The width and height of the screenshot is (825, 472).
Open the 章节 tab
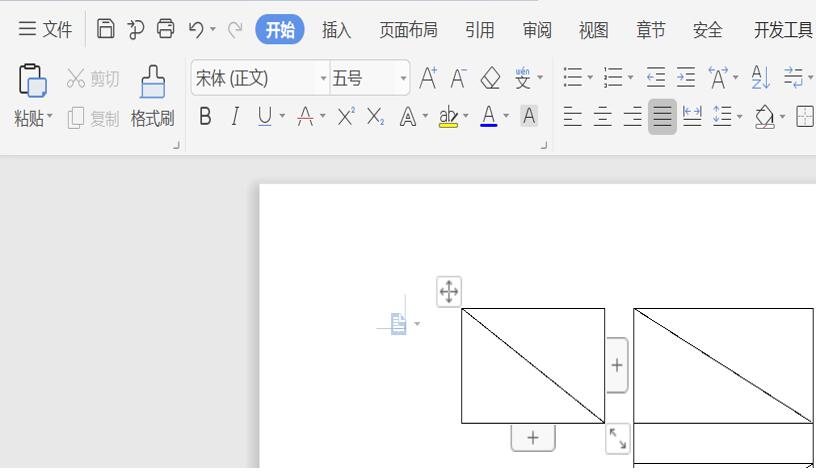651,29
